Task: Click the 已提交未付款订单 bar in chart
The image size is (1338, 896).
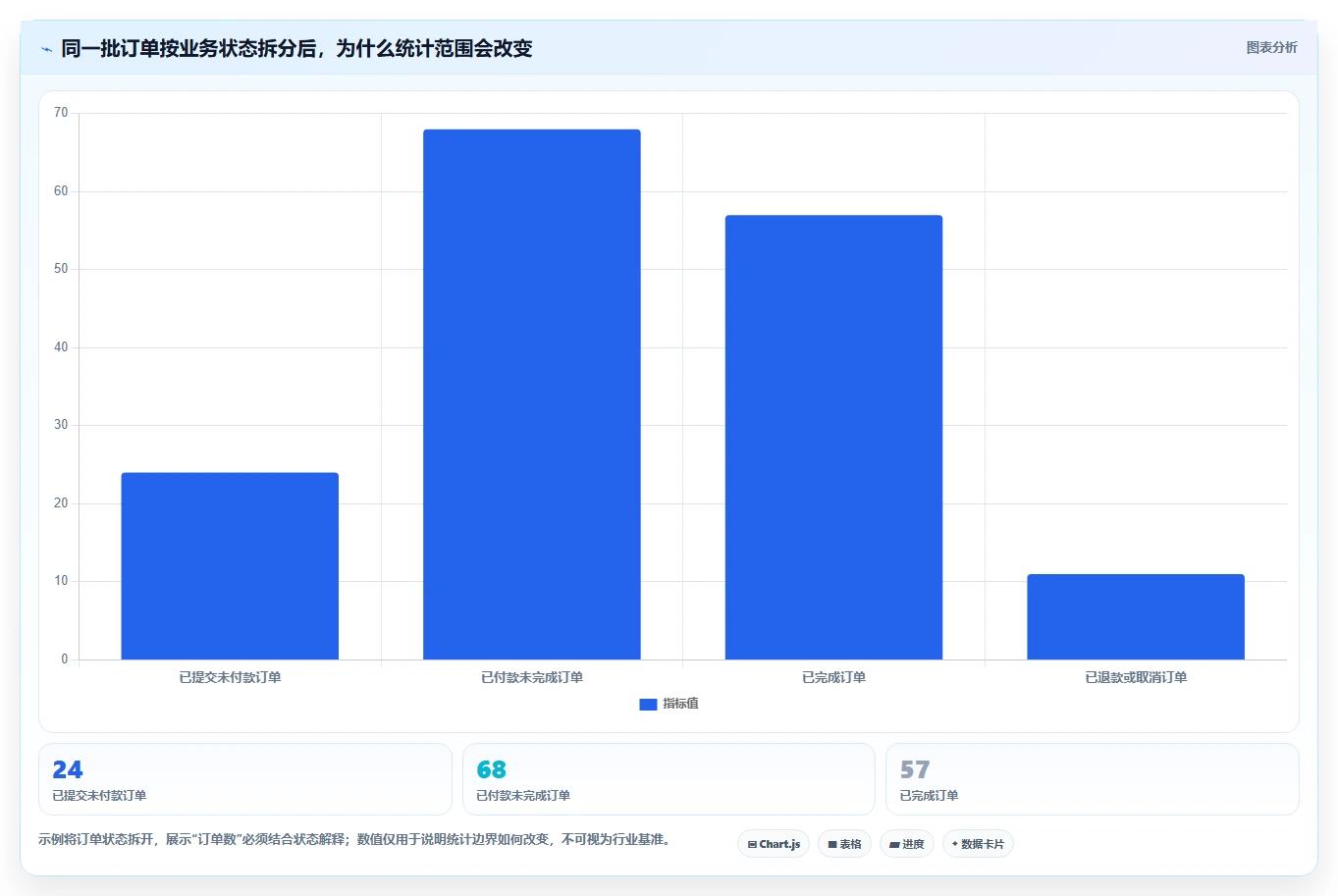Action: pyautogui.click(x=230, y=566)
